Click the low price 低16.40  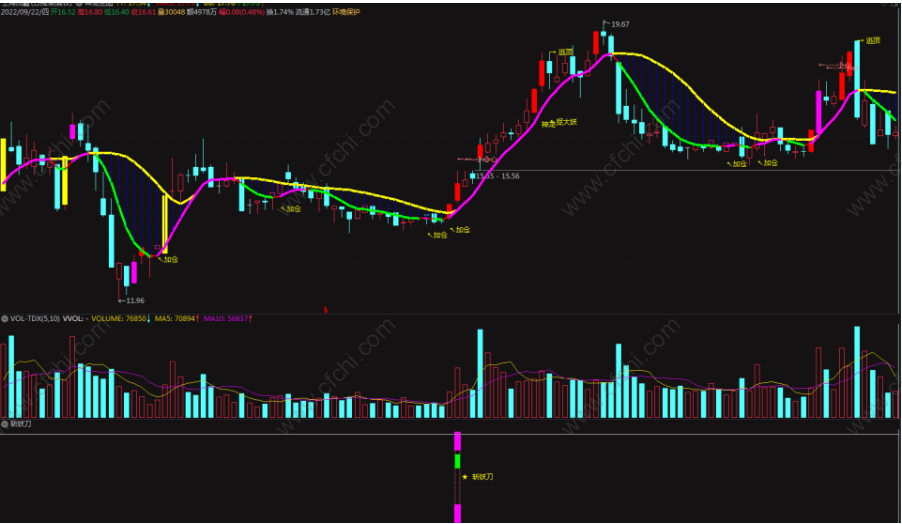pyautogui.click(x=117, y=12)
